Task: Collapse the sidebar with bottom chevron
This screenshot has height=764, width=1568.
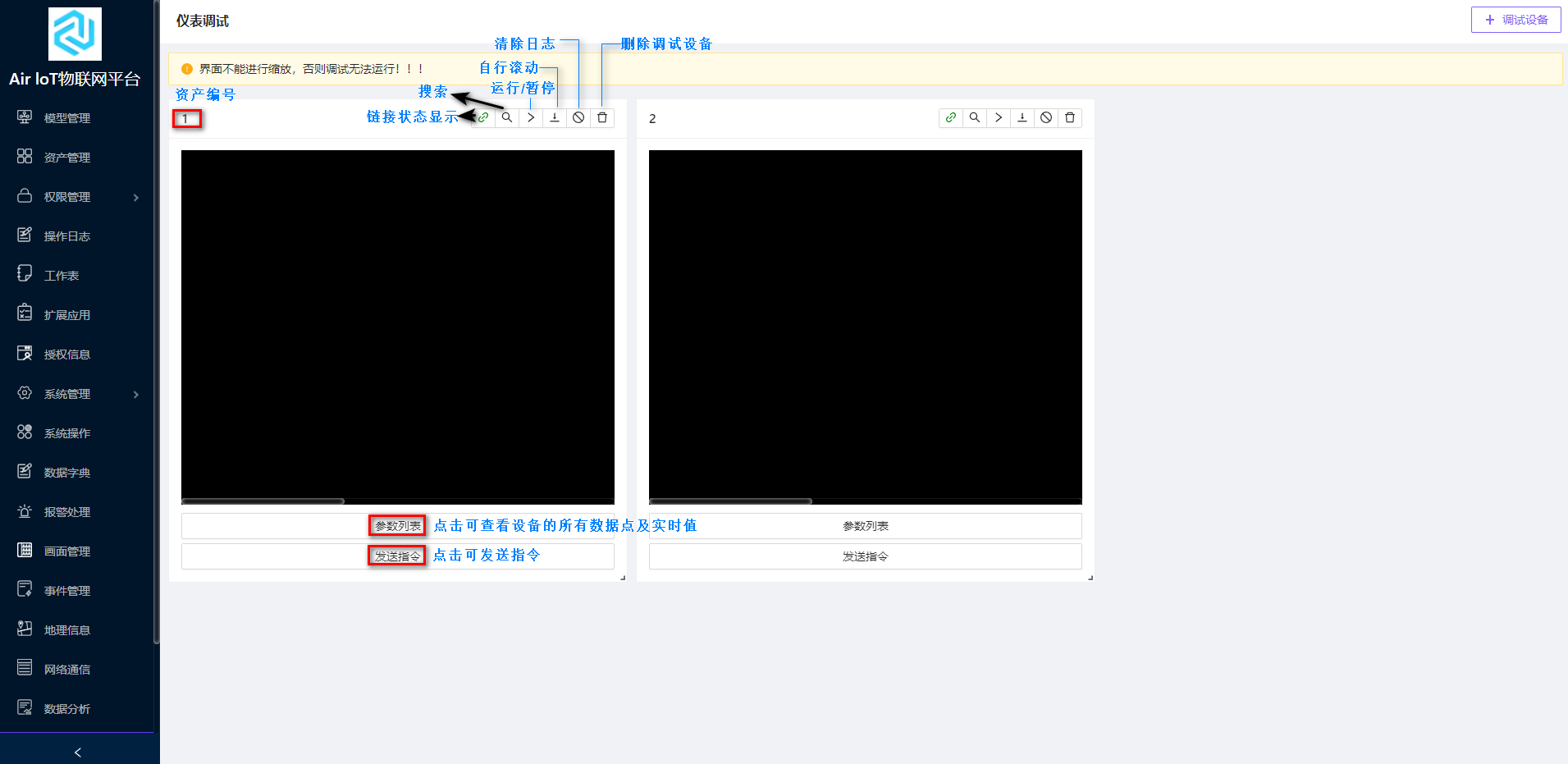Action: (78, 752)
